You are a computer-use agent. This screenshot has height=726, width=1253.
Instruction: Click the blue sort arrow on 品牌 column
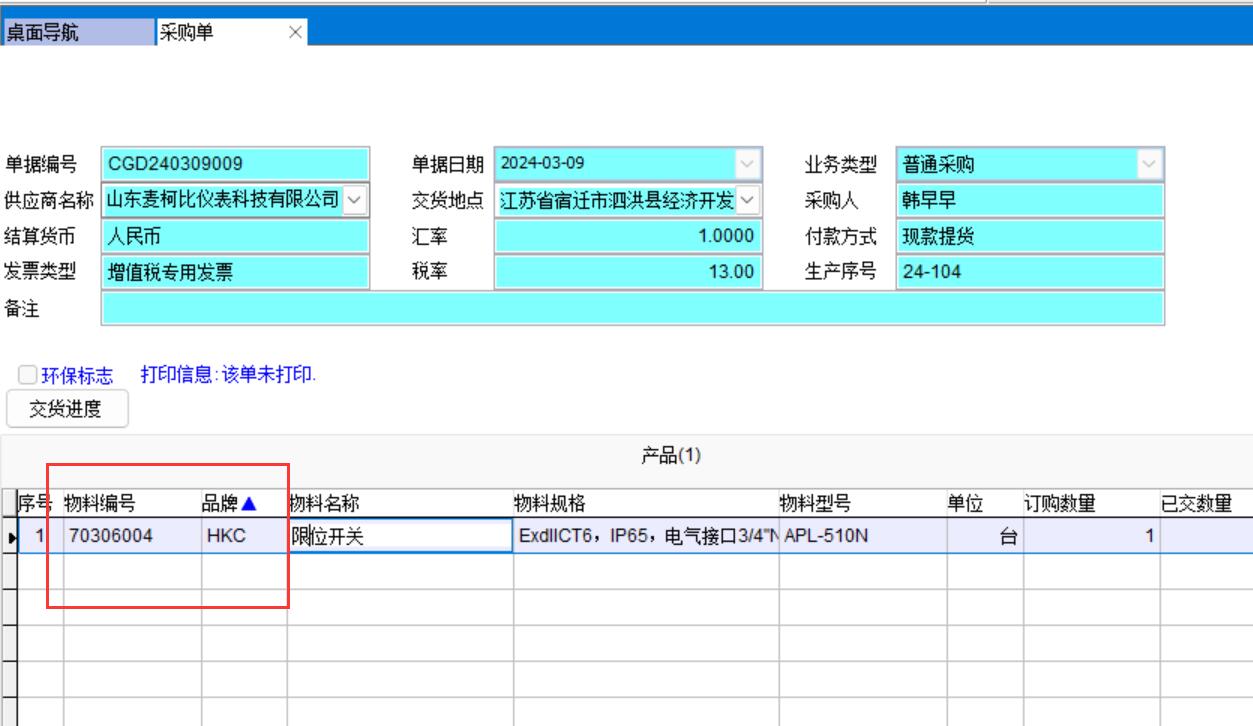(249, 504)
